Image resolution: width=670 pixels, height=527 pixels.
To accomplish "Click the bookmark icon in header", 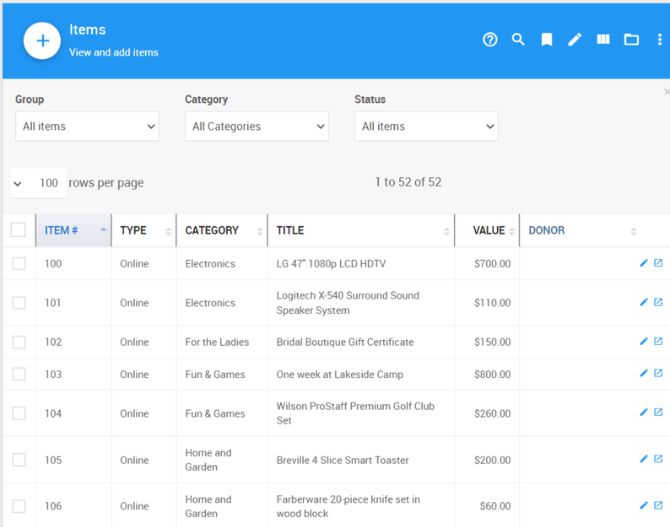I will [x=547, y=40].
